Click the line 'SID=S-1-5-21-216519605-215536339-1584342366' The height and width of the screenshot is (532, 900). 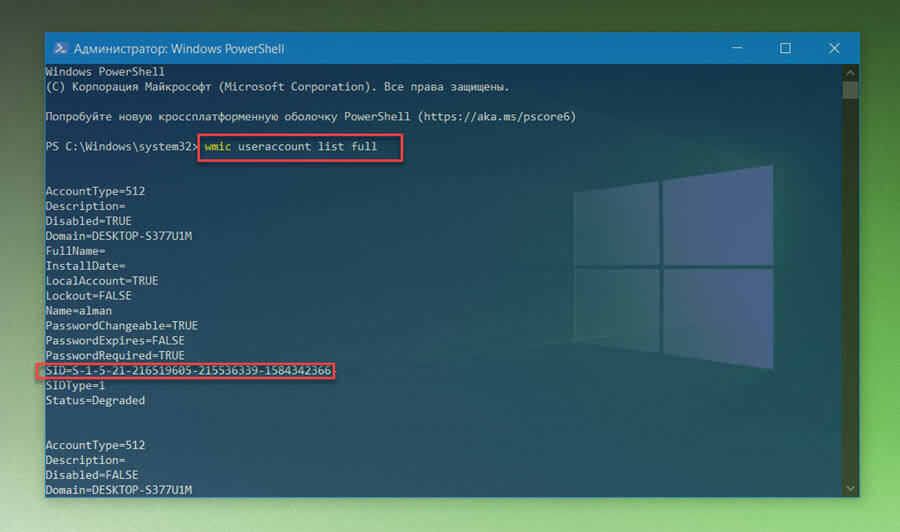[x=188, y=371]
